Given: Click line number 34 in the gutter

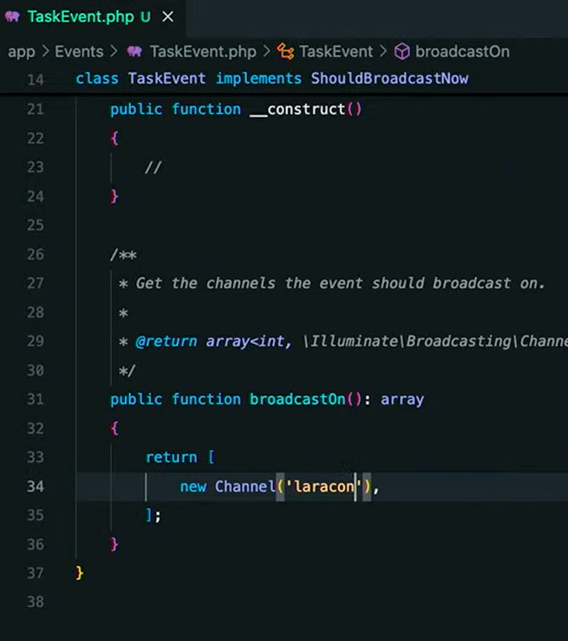Looking at the screenshot, I should [35, 486].
